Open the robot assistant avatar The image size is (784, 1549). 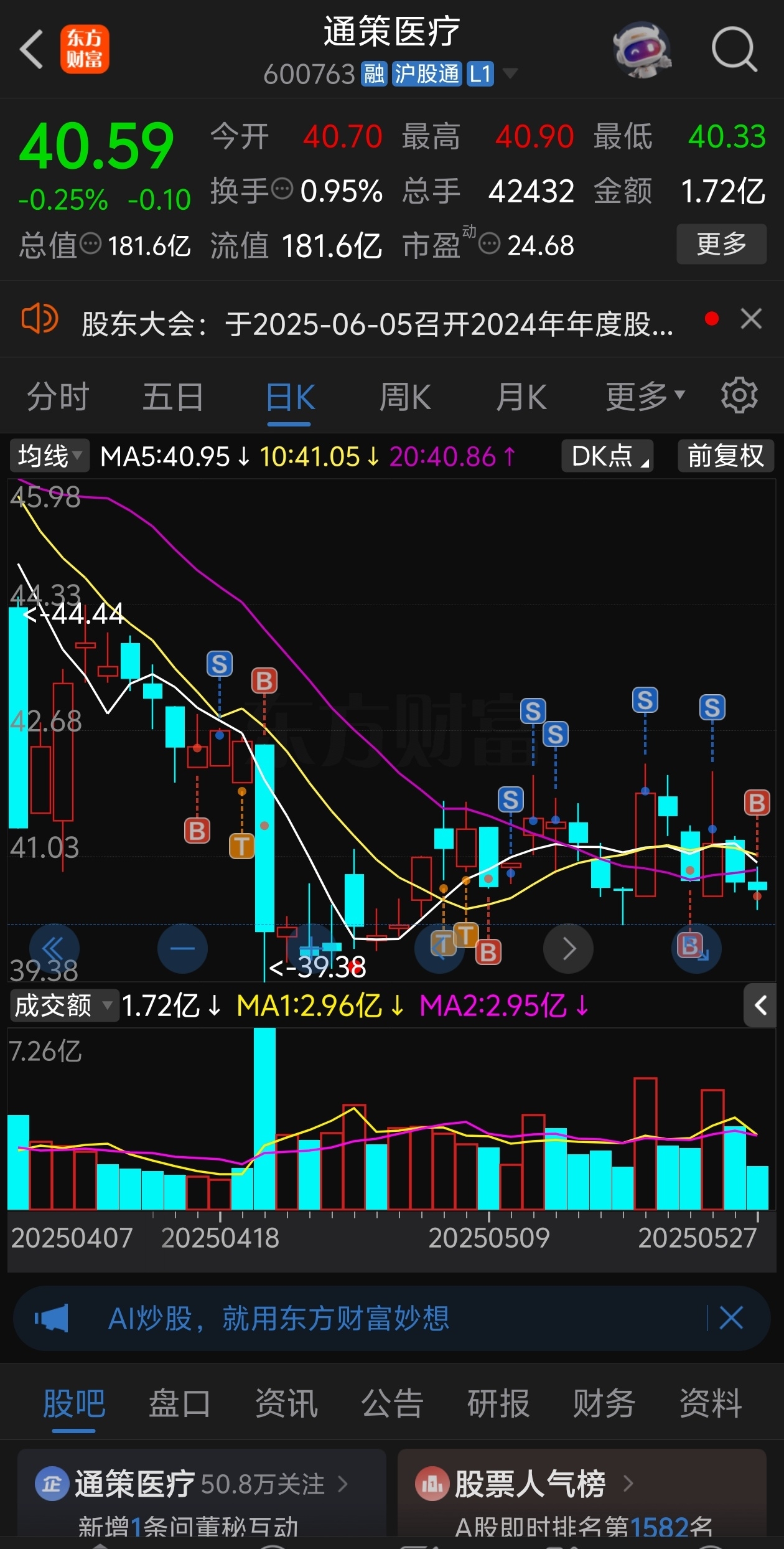click(x=642, y=50)
